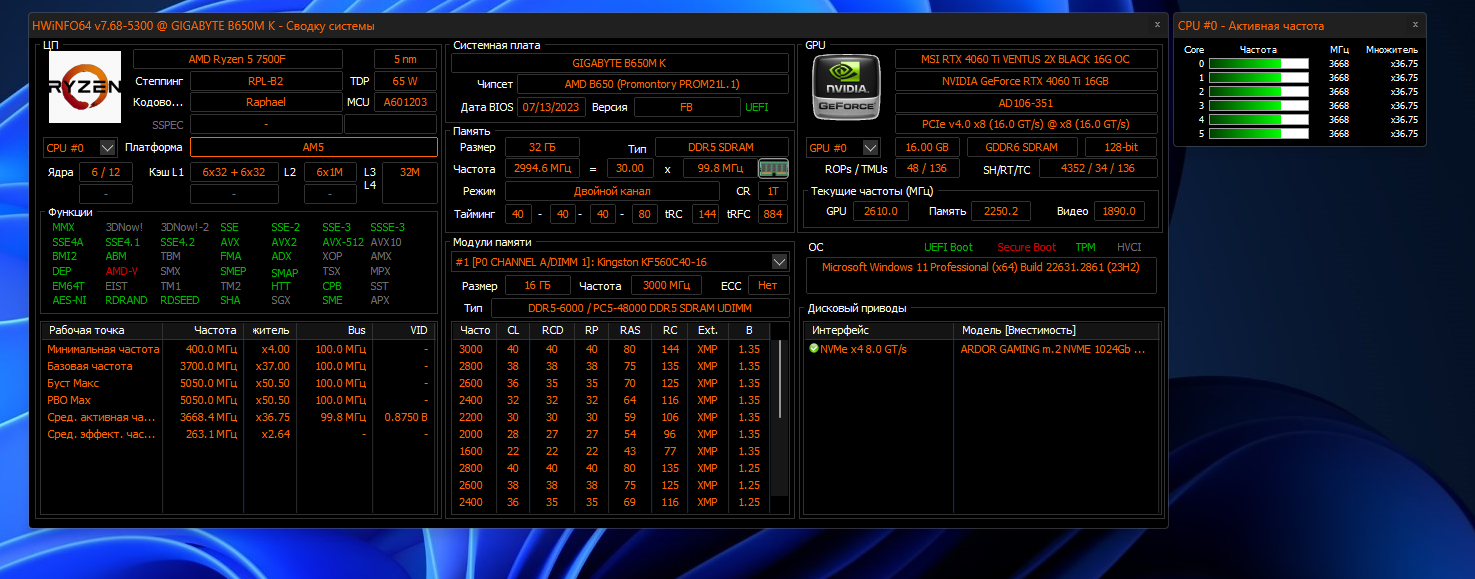Open the CPU #0 selector dropdown
This screenshot has height=579, width=1475.
[x=108, y=148]
